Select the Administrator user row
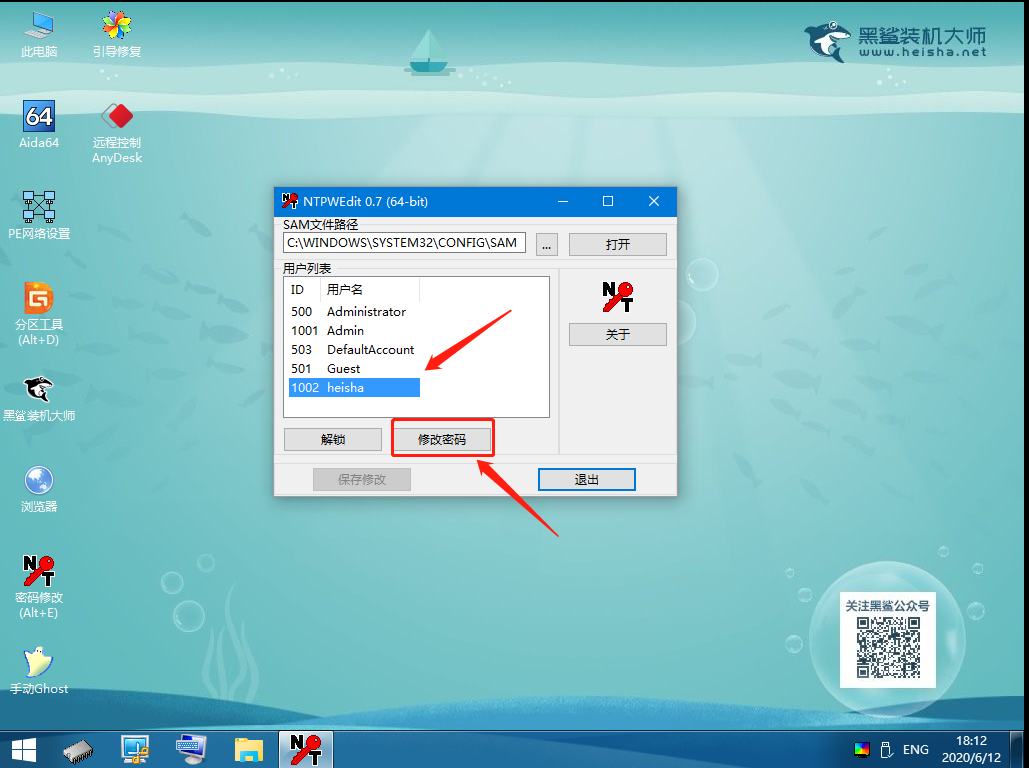The height and width of the screenshot is (768, 1029). pyautogui.click(x=366, y=312)
